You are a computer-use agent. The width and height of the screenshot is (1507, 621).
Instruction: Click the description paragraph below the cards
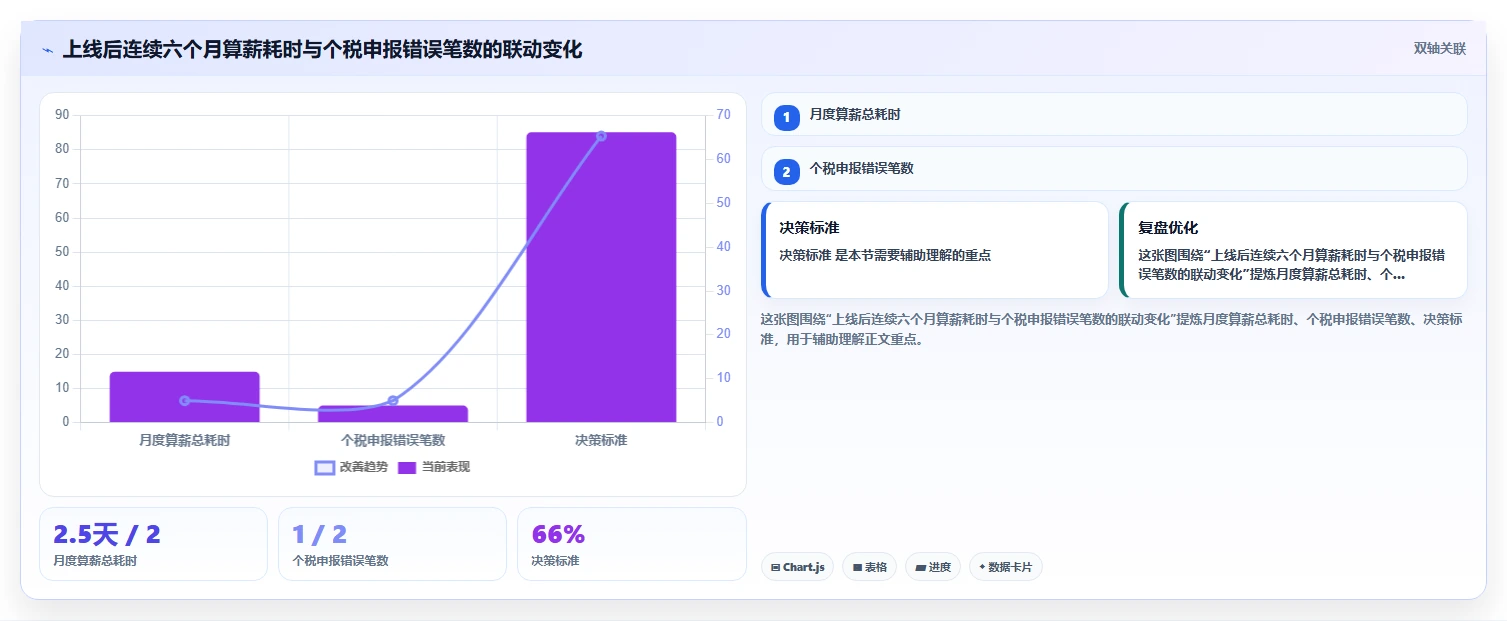1113,329
